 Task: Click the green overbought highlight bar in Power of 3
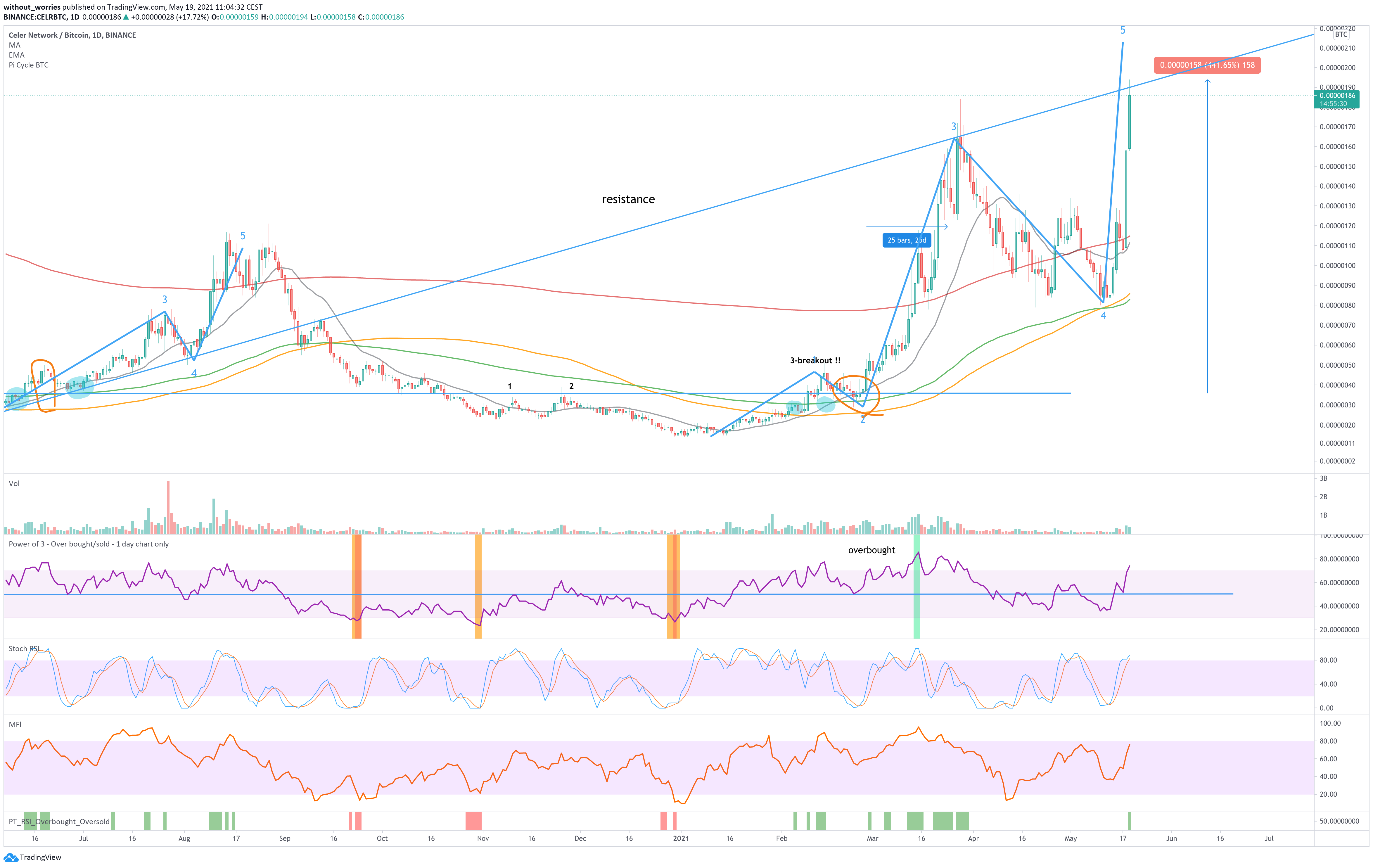point(916,586)
